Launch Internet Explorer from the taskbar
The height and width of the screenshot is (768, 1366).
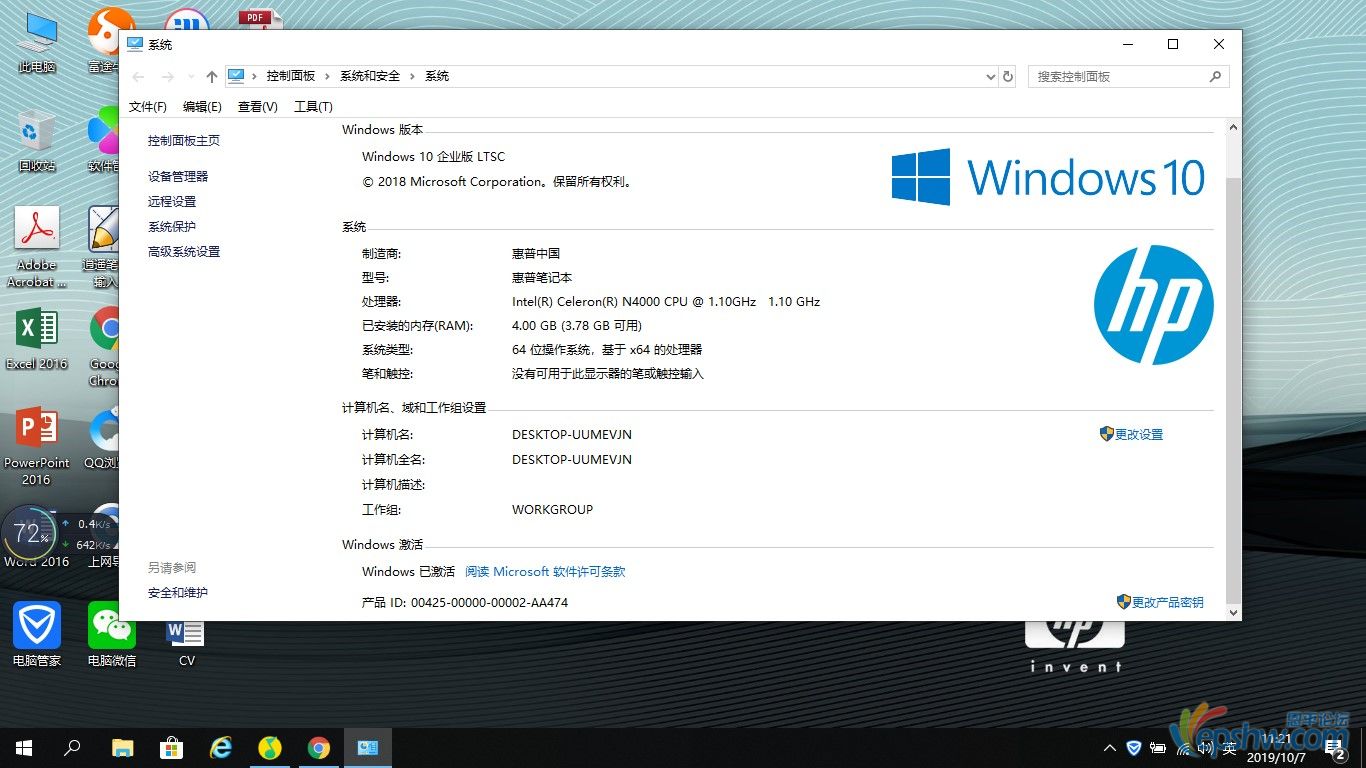(x=221, y=748)
